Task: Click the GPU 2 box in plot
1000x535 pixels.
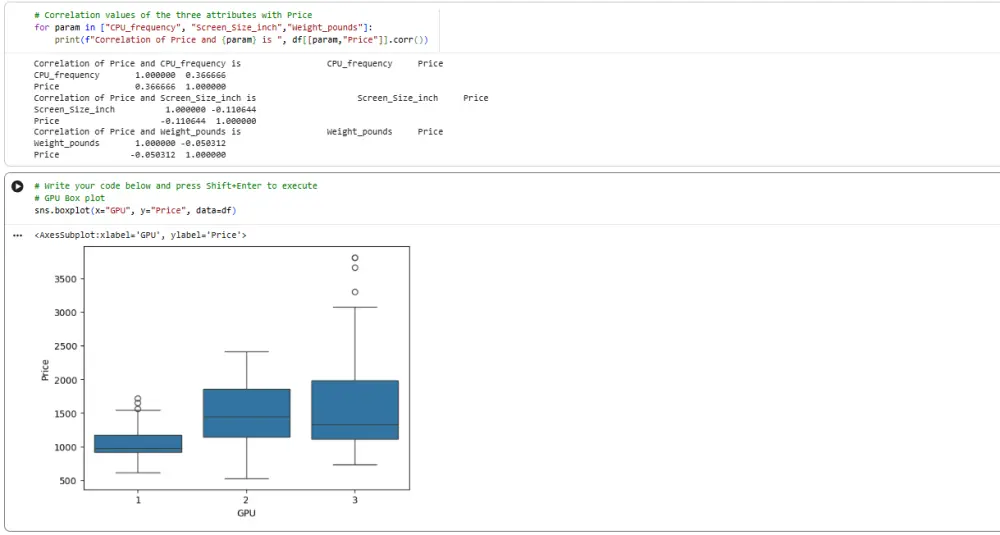Action: click(246, 413)
